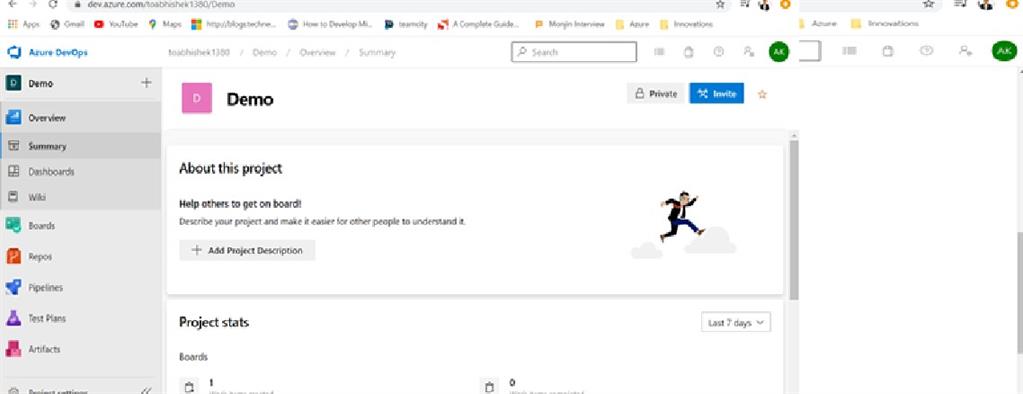Open the A Complete Guide bookmark
Viewport: 1023px width, 394px height.
[x=479, y=24]
